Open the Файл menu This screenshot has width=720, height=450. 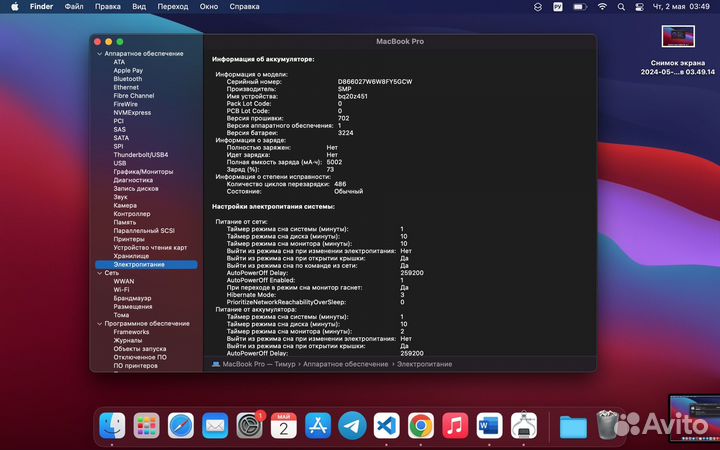click(74, 6)
